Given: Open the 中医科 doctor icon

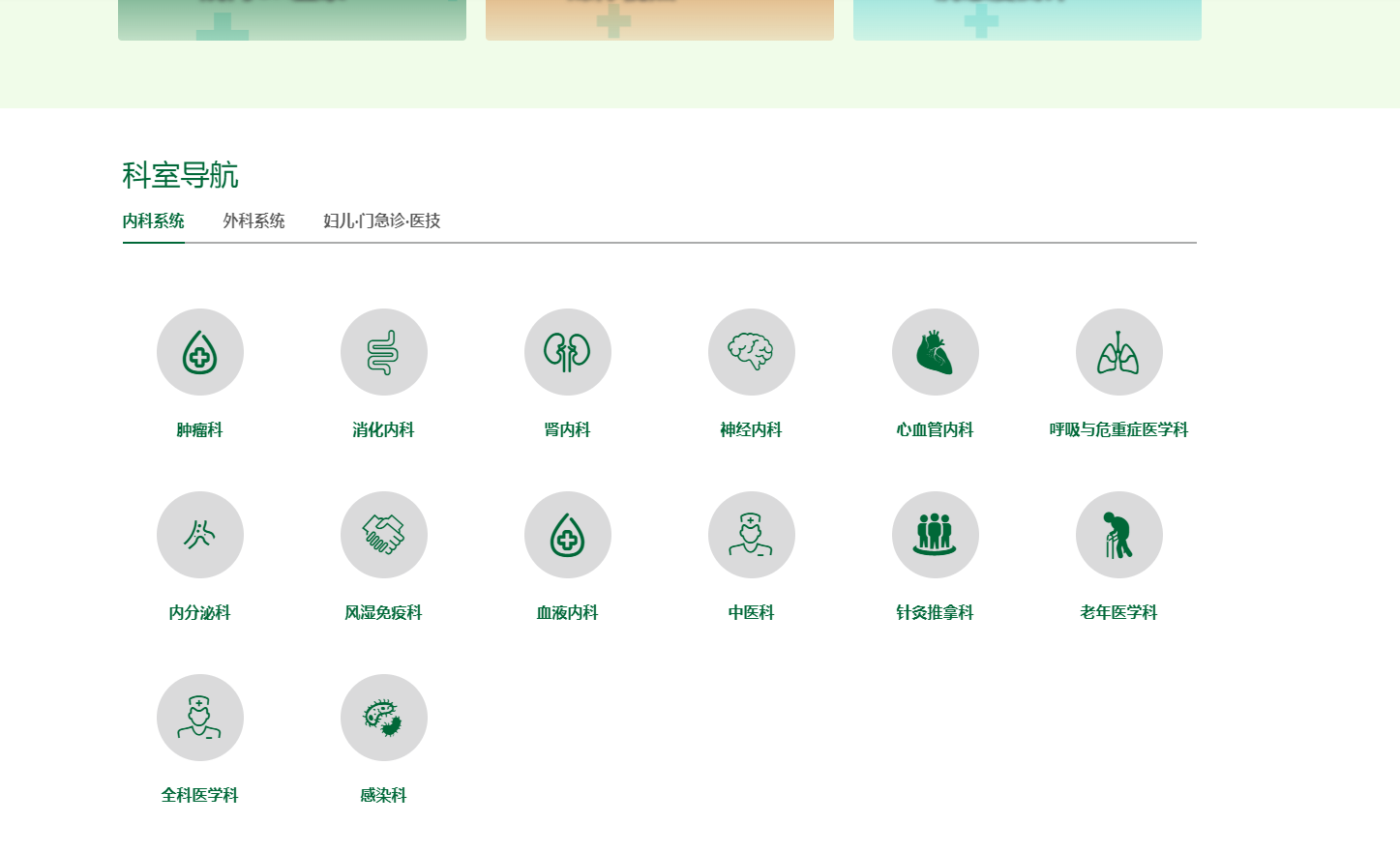Looking at the screenshot, I should pos(752,535).
